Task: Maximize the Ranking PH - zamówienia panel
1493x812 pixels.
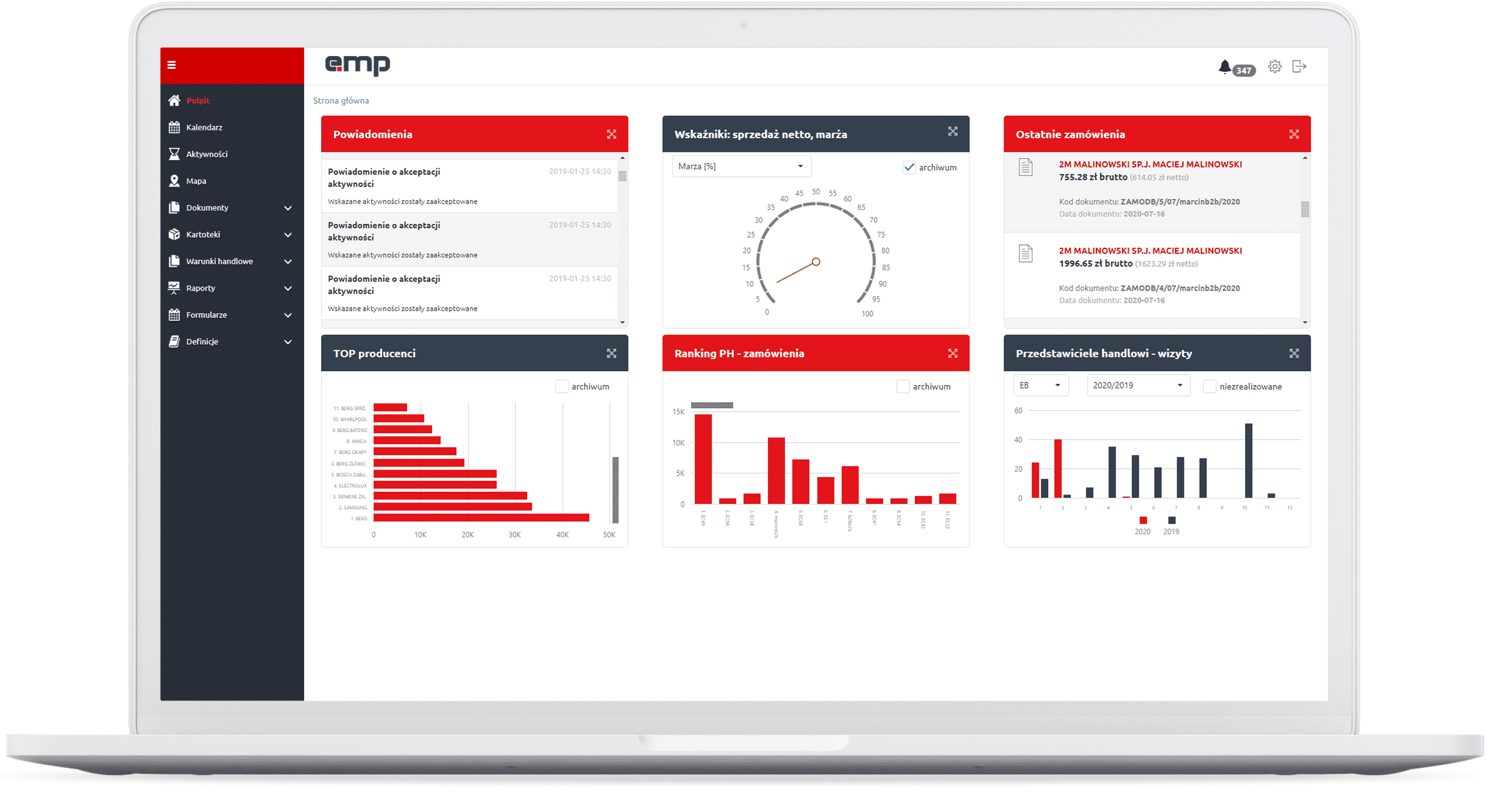Action: pyautogui.click(x=953, y=353)
